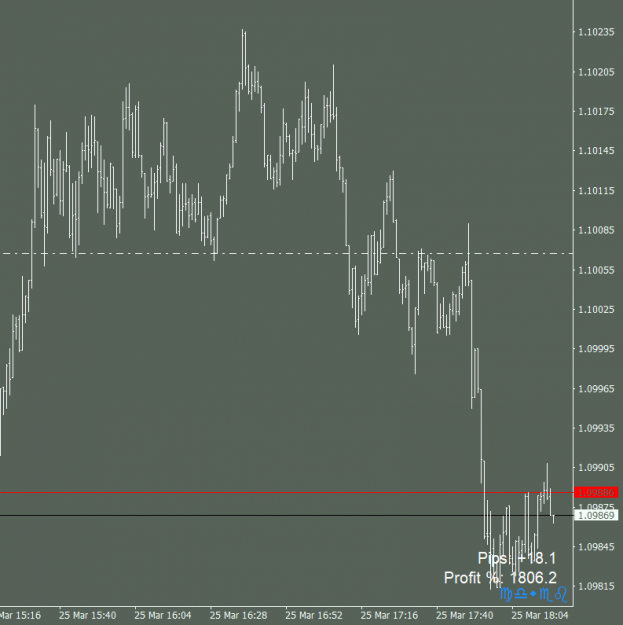This screenshot has width=623, height=625.
Task: Click the '25 Mar 15:40' time label
Action: 88,615
